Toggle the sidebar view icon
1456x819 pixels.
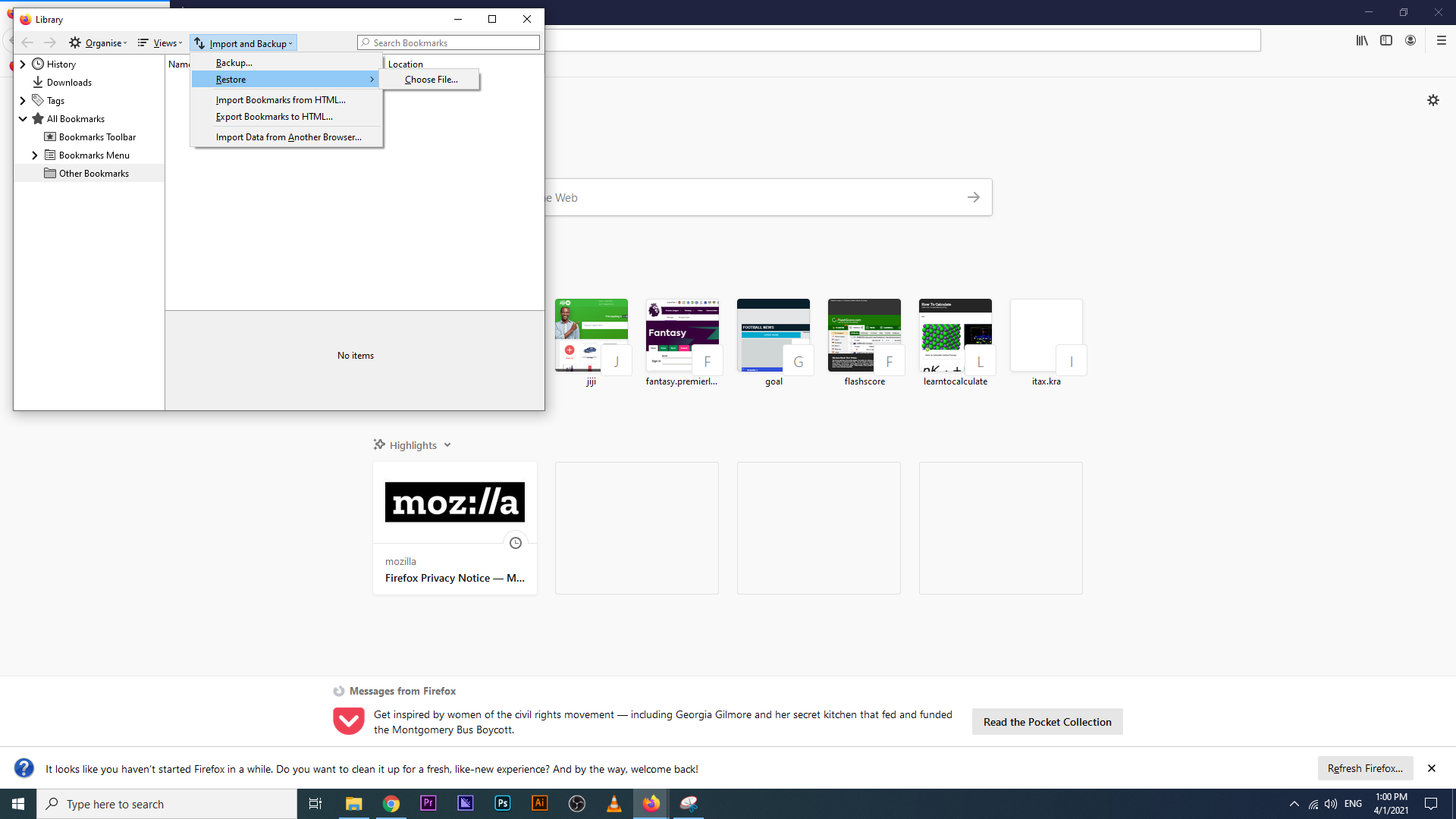[x=1386, y=41]
